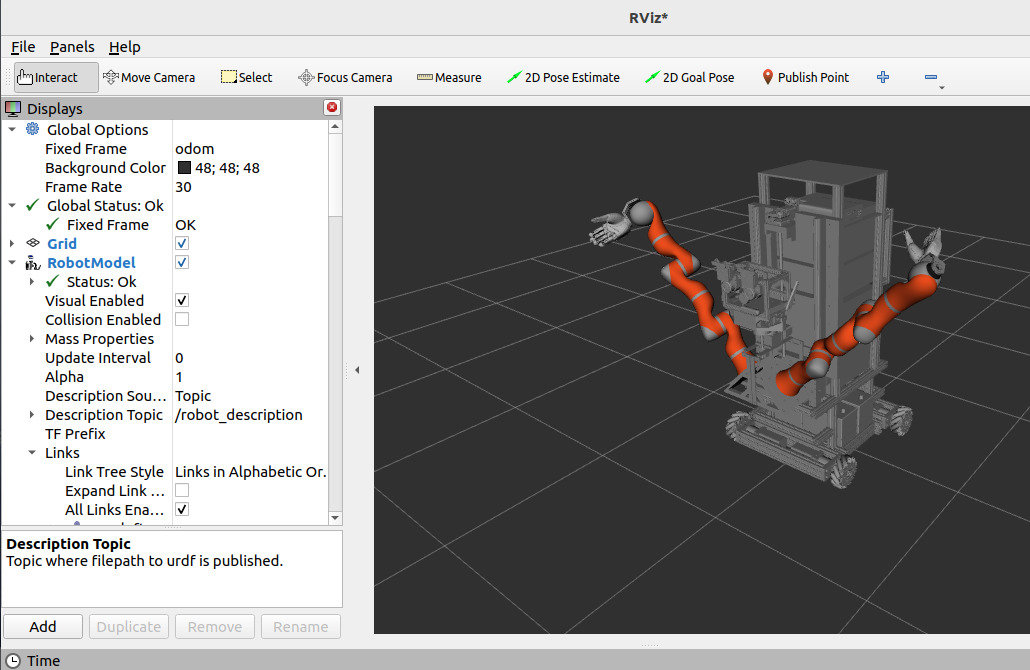Click the Displays scrollbar up arrow
This screenshot has height=670, width=1030.
pyautogui.click(x=335, y=126)
